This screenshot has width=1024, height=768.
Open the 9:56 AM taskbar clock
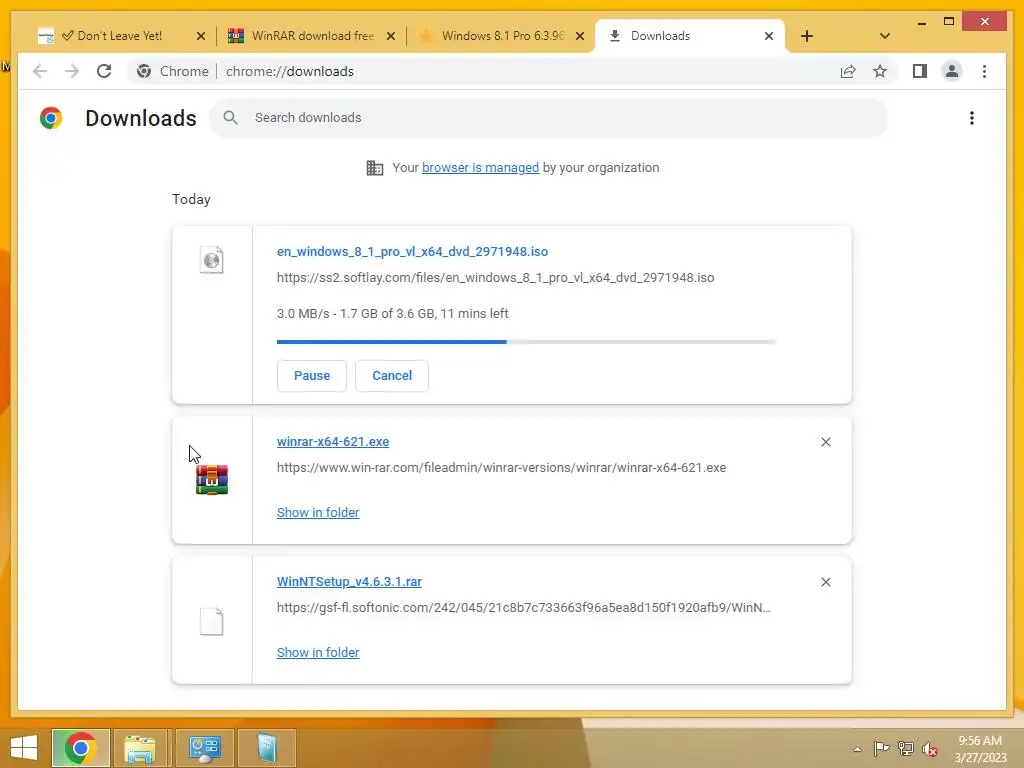coord(980,749)
